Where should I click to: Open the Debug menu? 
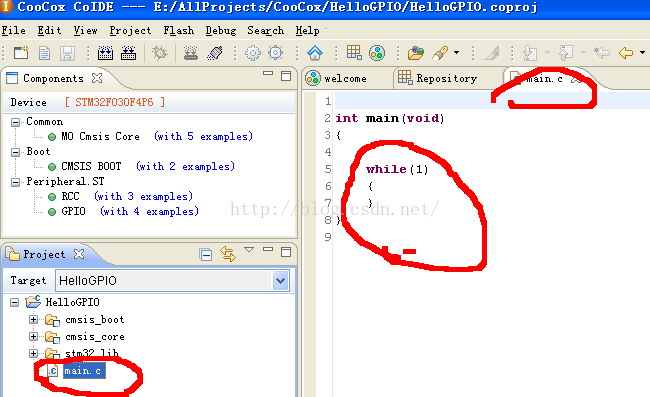pyautogui.click(x=221, y=31)
